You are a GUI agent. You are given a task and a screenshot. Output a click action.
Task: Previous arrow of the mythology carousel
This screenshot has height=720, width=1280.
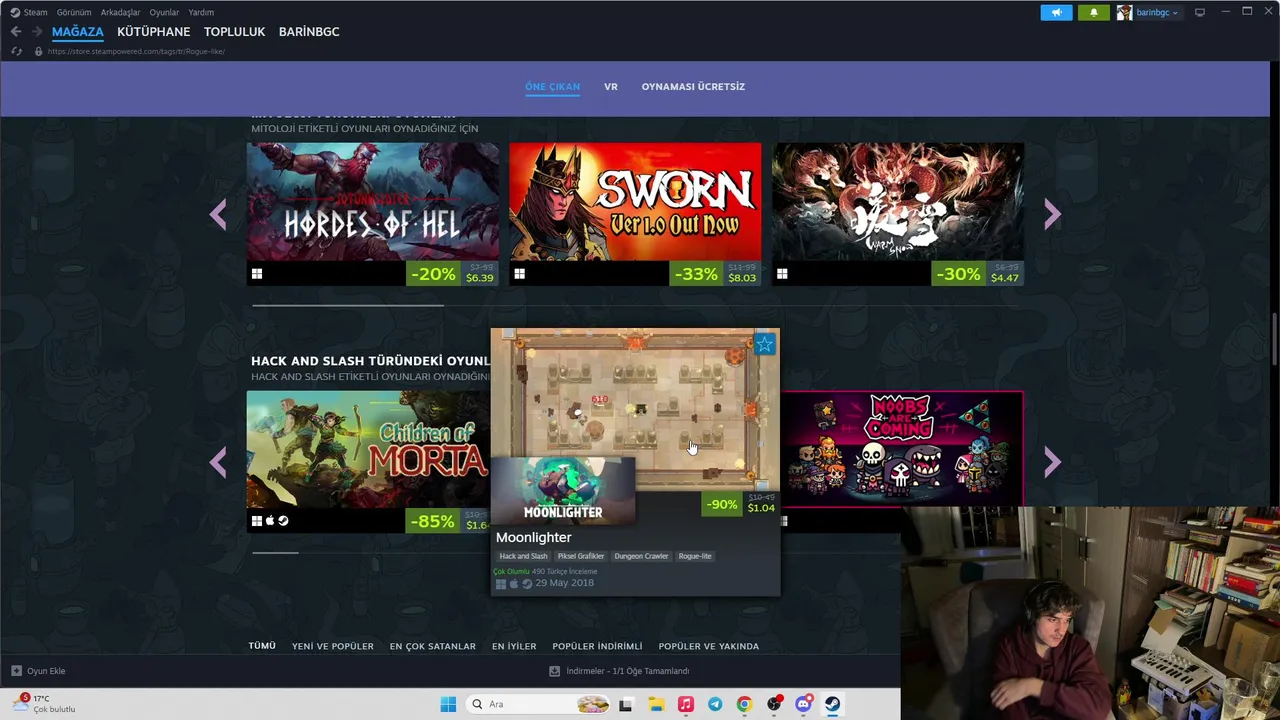click(218, 214)
